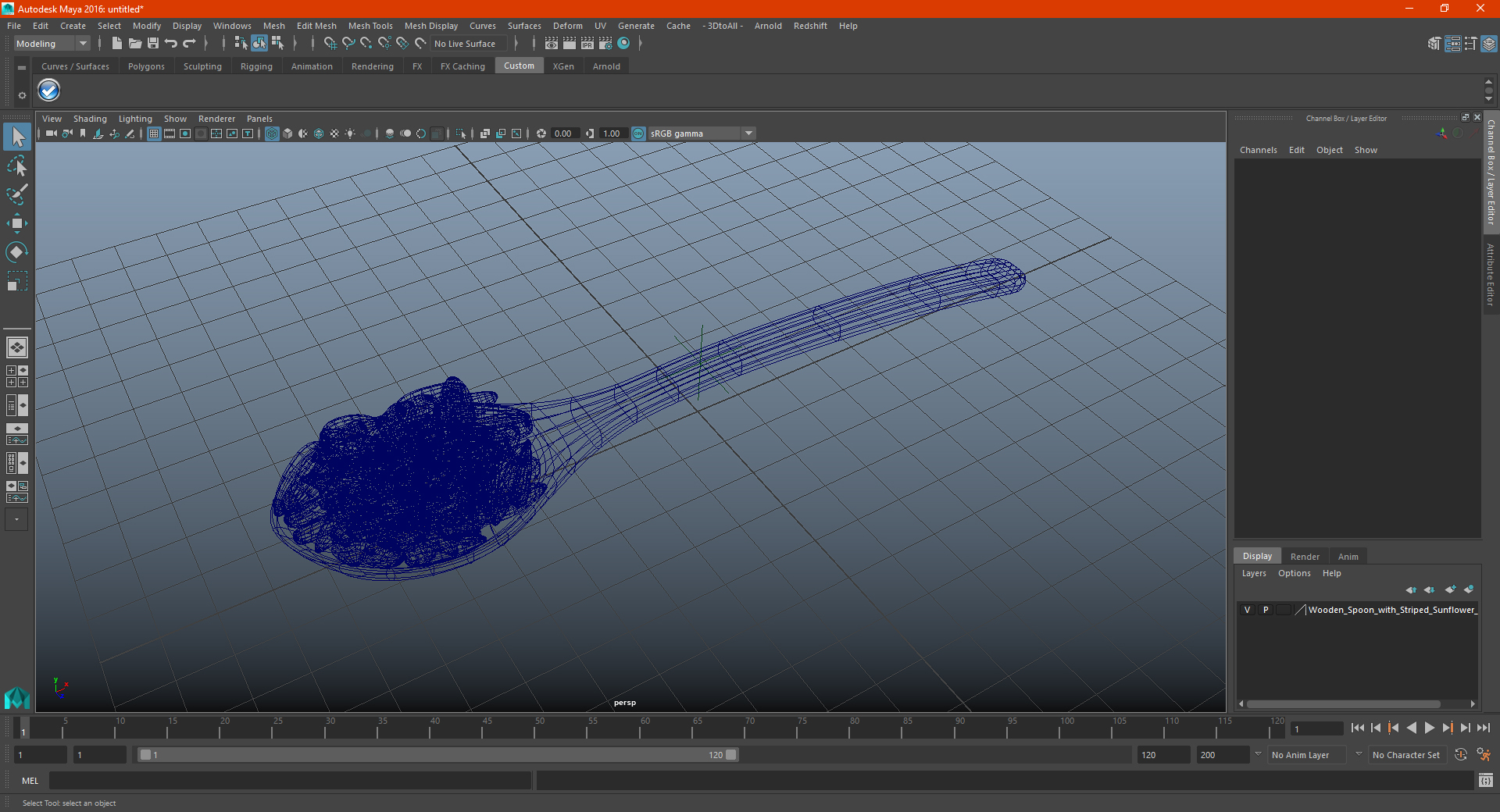The image size is (1500, 812).
Task: Open the Modeling menu set dropdown
Action: (52, 44)
